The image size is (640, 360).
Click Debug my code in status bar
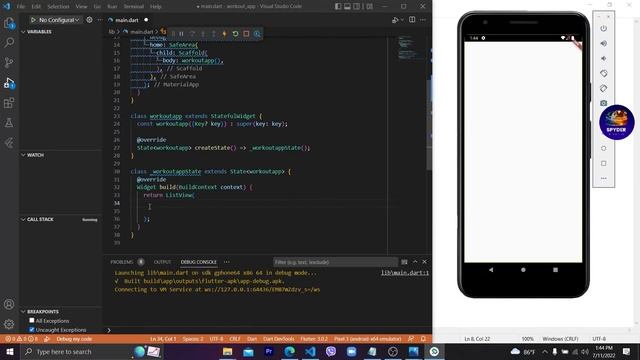[x=74, y=339]
